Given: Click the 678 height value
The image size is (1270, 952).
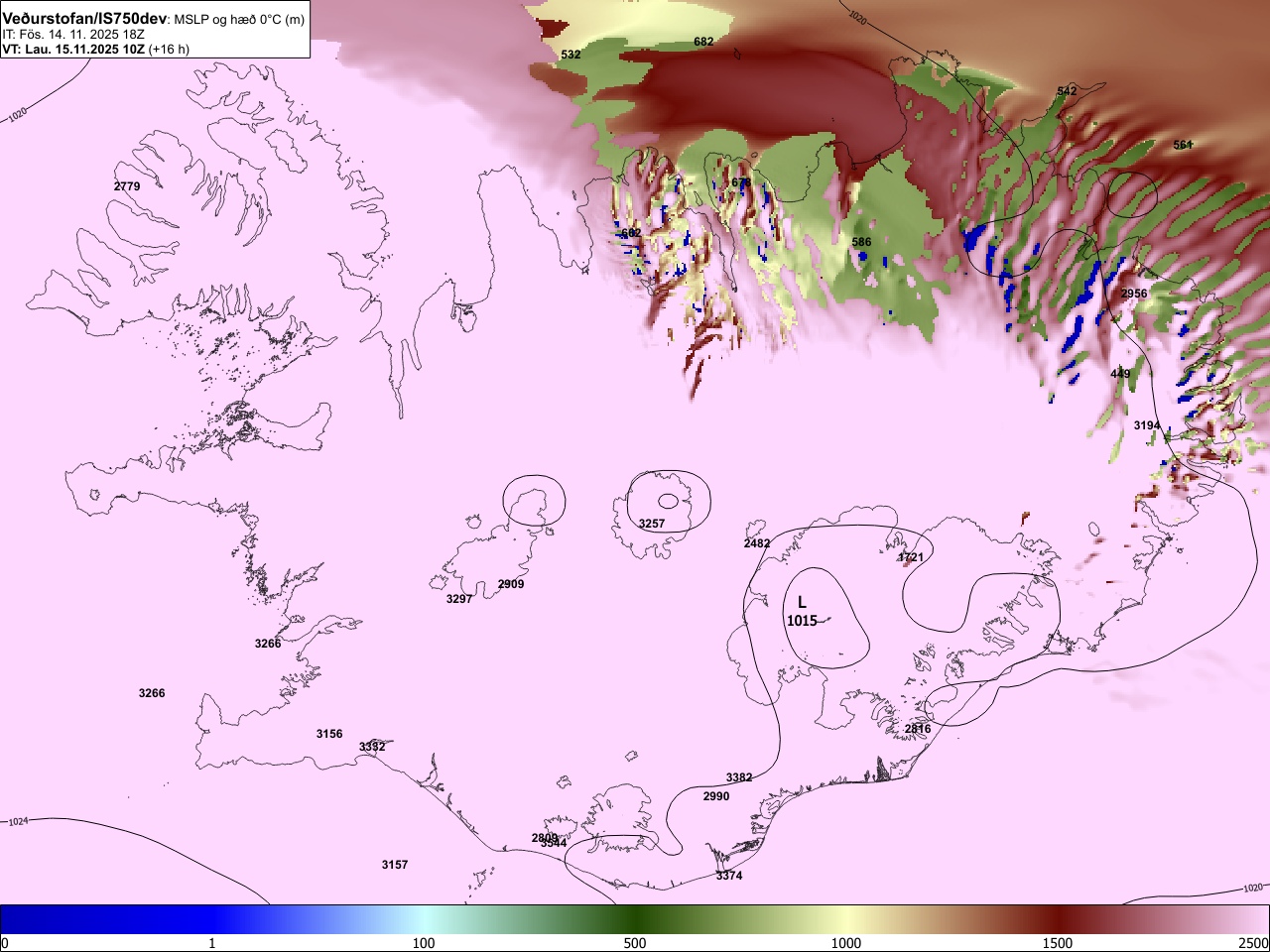Looking at the screenshot, I should click(741, 182).
